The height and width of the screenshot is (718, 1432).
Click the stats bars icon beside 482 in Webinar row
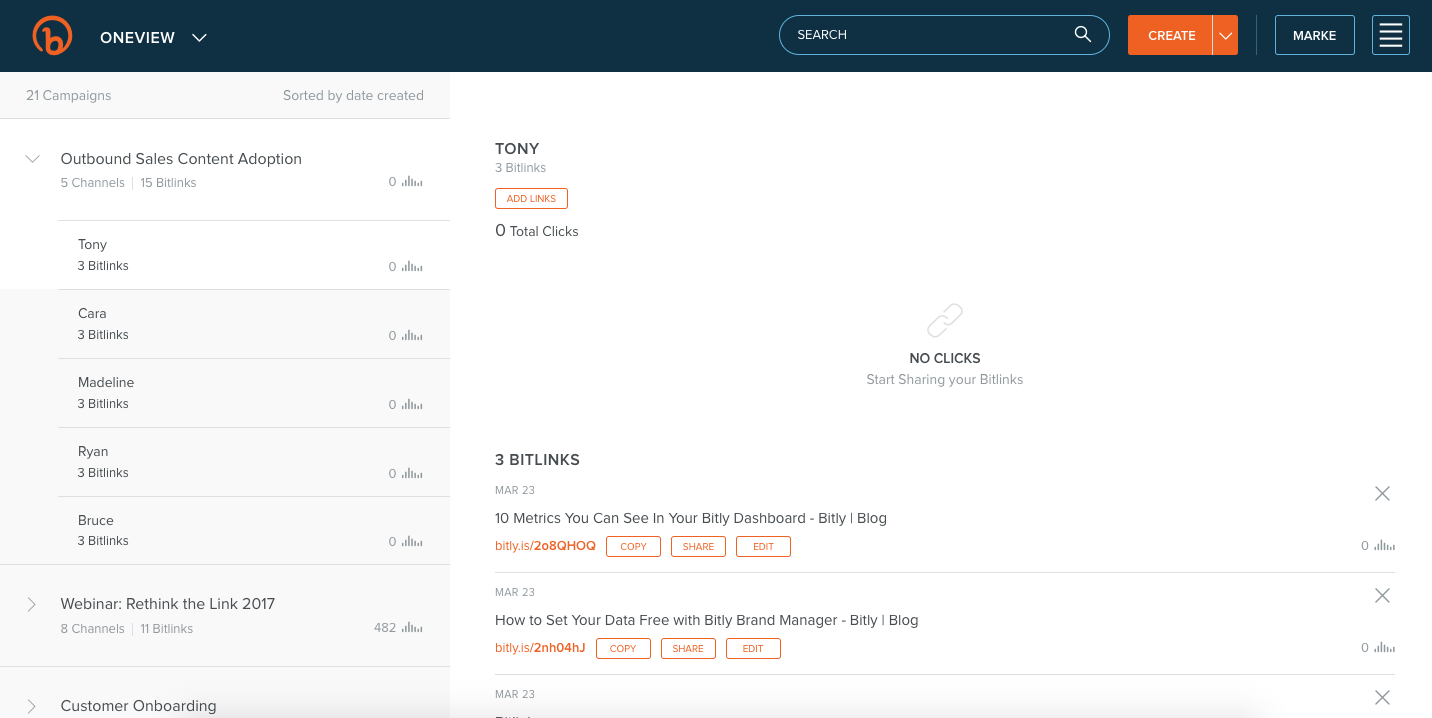[x=412, y=628]
